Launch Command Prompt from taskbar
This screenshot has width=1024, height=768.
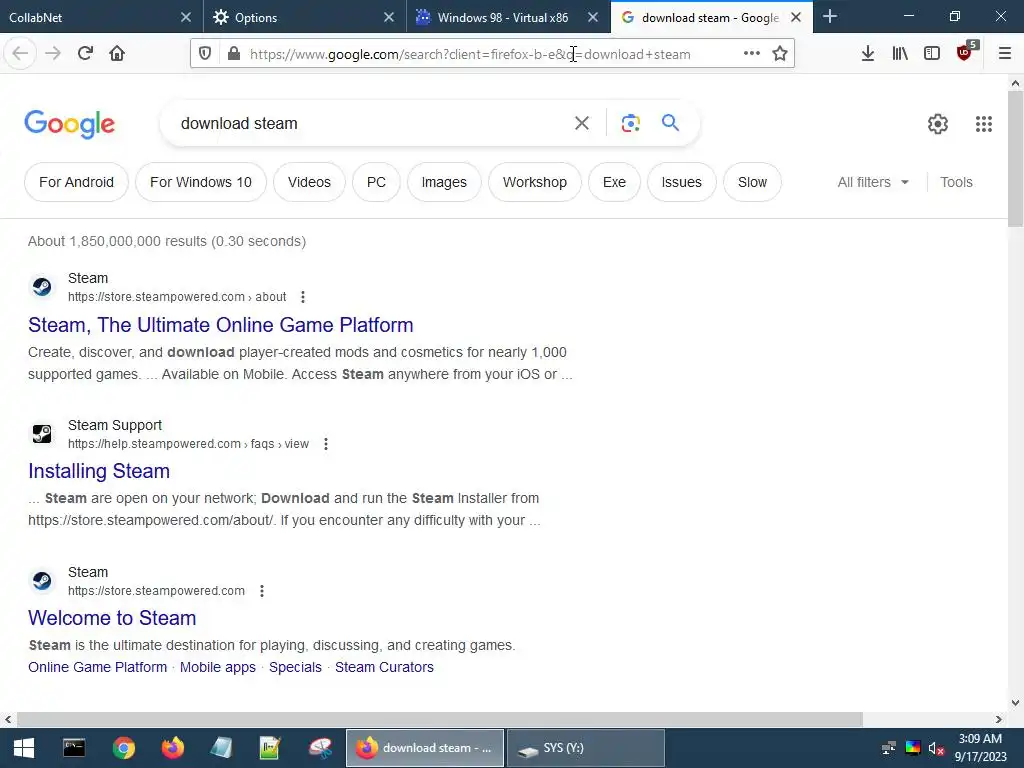(x=74, y=748)
